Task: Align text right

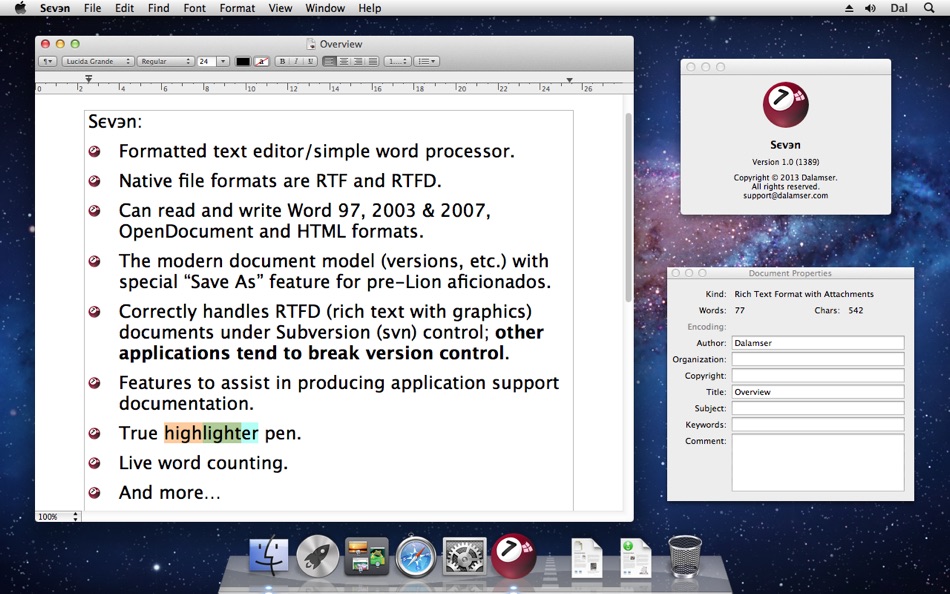Action: 358,61
